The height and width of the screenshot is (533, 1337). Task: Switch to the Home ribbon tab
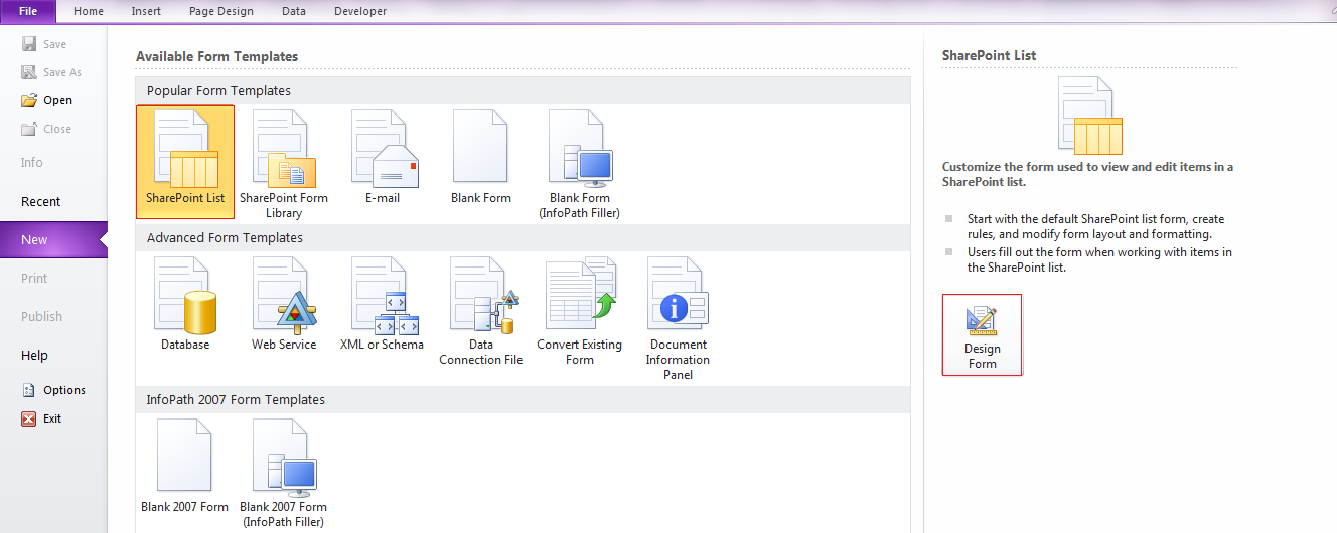89,11
